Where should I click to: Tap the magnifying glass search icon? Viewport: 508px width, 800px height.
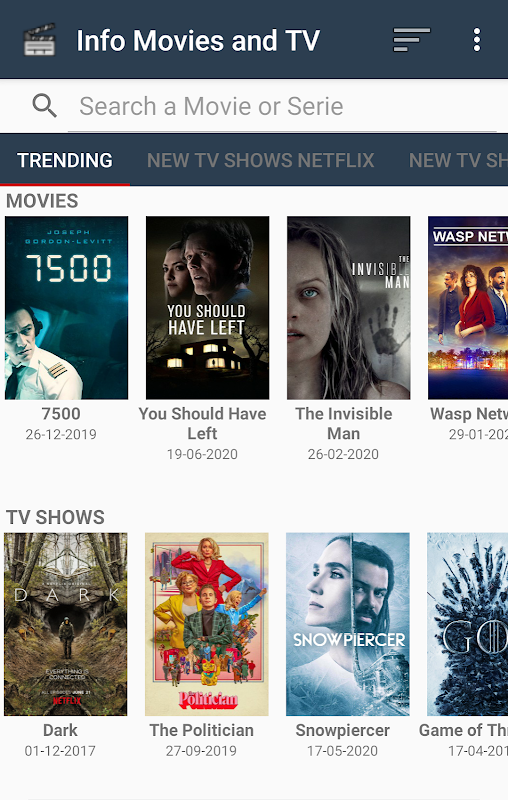tap(44, 106)
